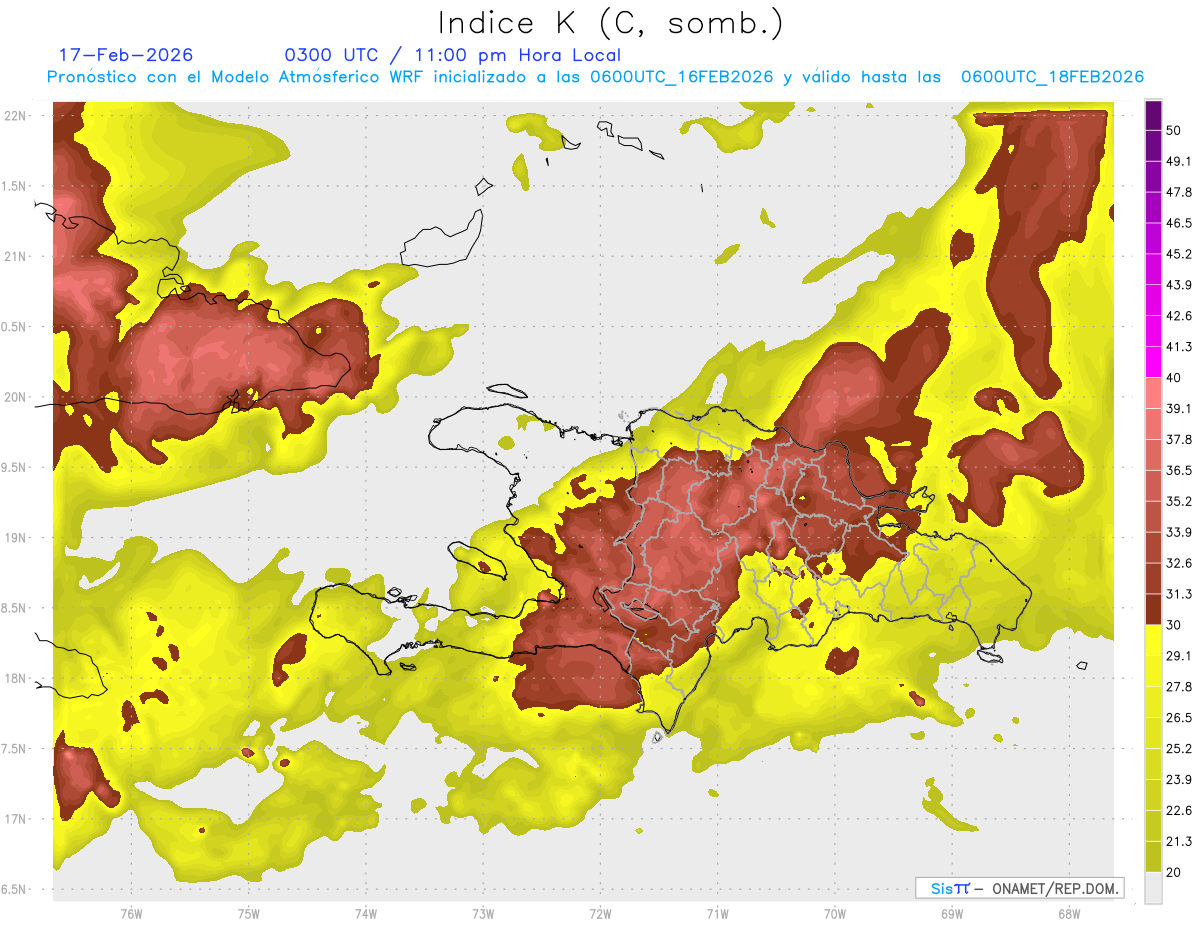Click the '22N' latitude label
This screenshot has width=1200, height=927.
14,116
